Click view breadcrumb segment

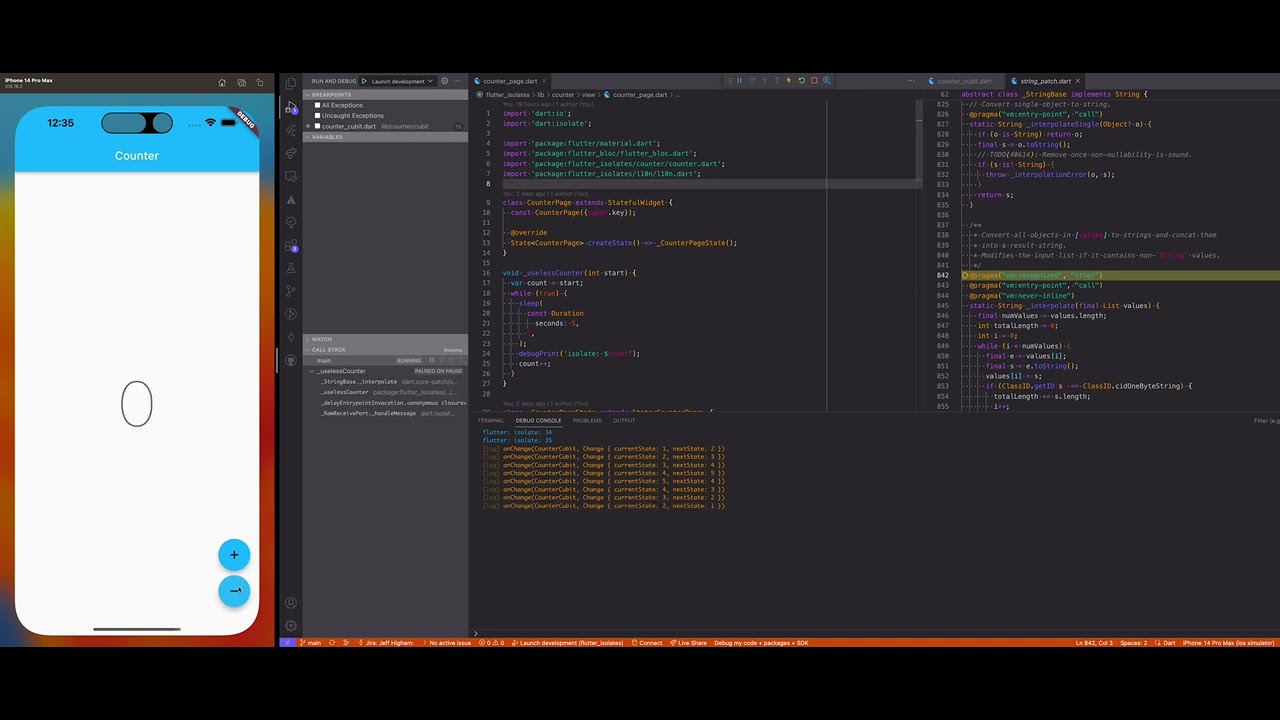[x=588, y=95]
